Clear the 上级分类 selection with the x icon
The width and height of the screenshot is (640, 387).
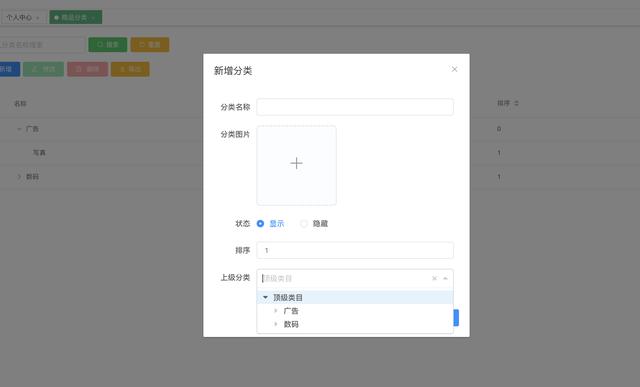pyautogui.click(x=434, y=278)
